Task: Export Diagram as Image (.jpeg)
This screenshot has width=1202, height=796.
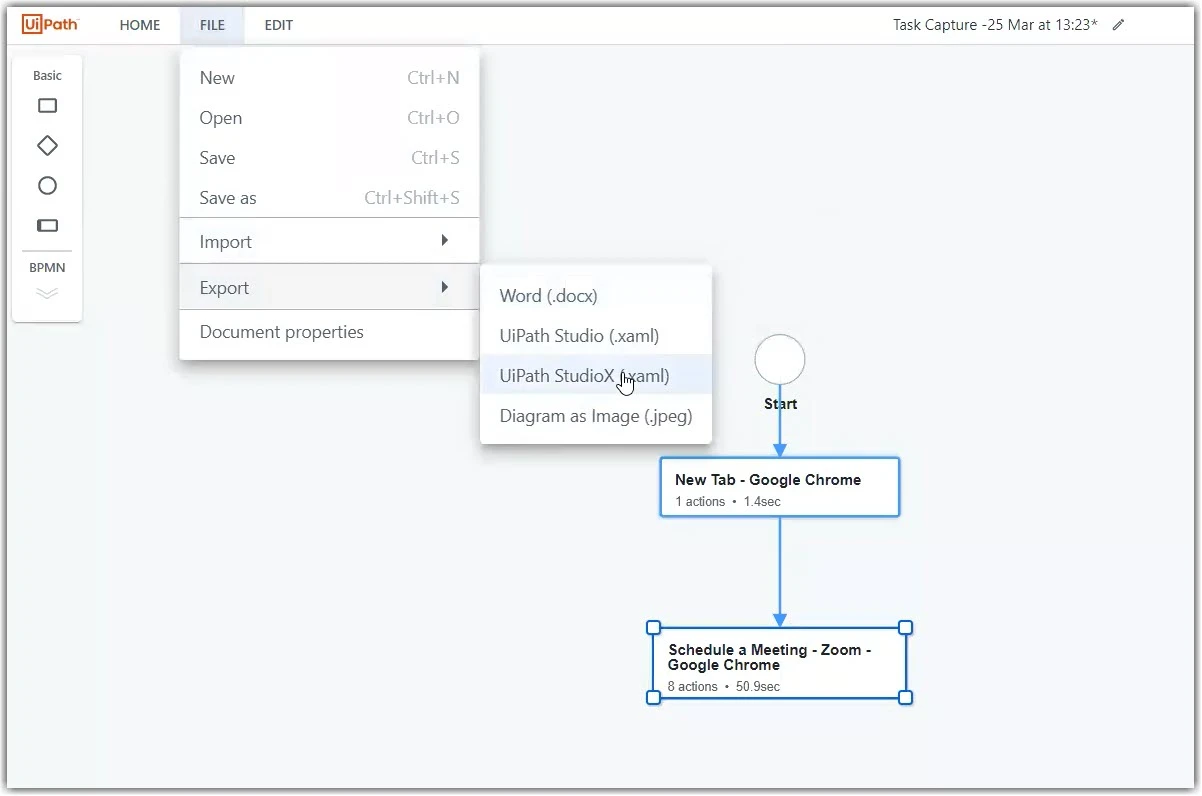Action: click(596, 416)
